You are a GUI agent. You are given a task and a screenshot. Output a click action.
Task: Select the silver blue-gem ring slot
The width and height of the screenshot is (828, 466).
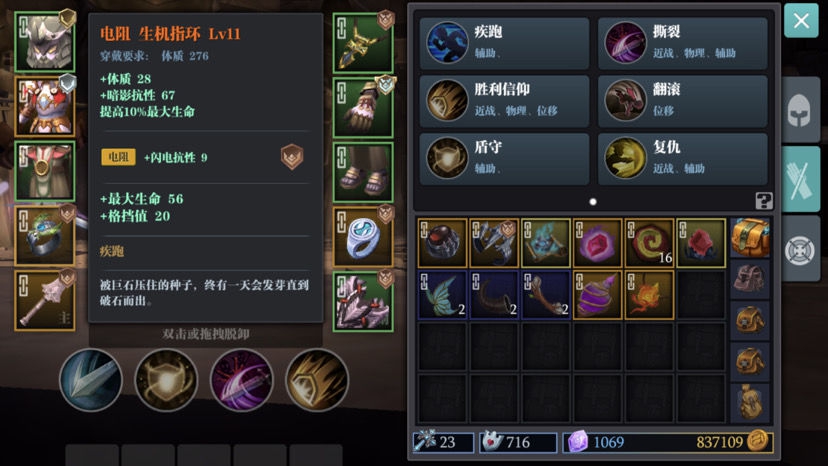(363, 236)
